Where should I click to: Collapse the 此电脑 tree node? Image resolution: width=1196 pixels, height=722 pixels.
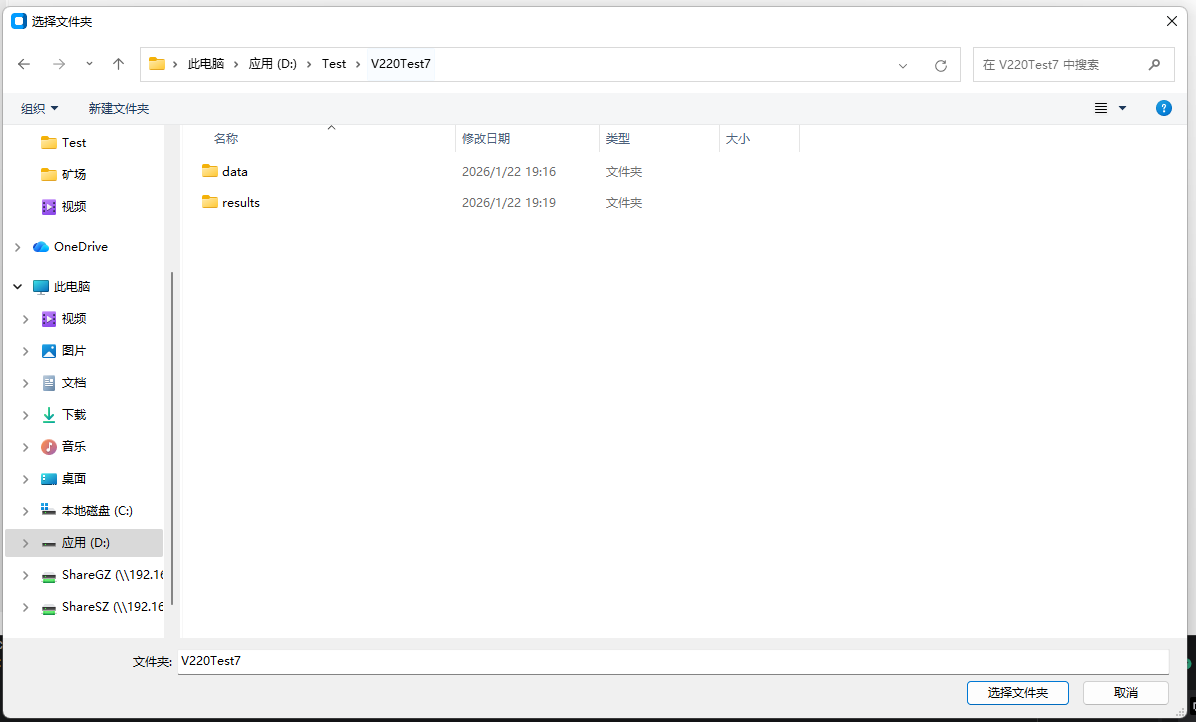[18, 287]
